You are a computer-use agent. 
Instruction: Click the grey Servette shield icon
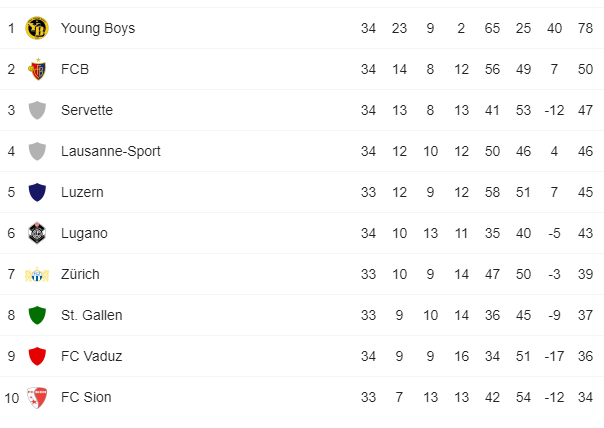tap(38, 110)
